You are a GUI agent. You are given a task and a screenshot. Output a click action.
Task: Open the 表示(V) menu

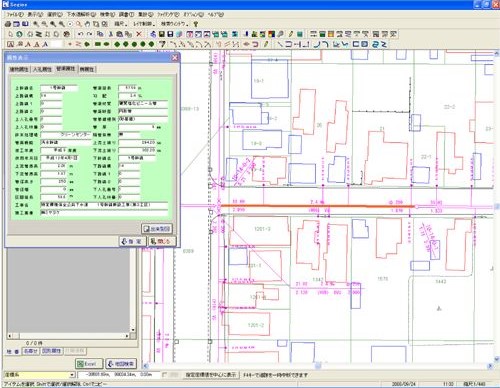pos(35,14)
